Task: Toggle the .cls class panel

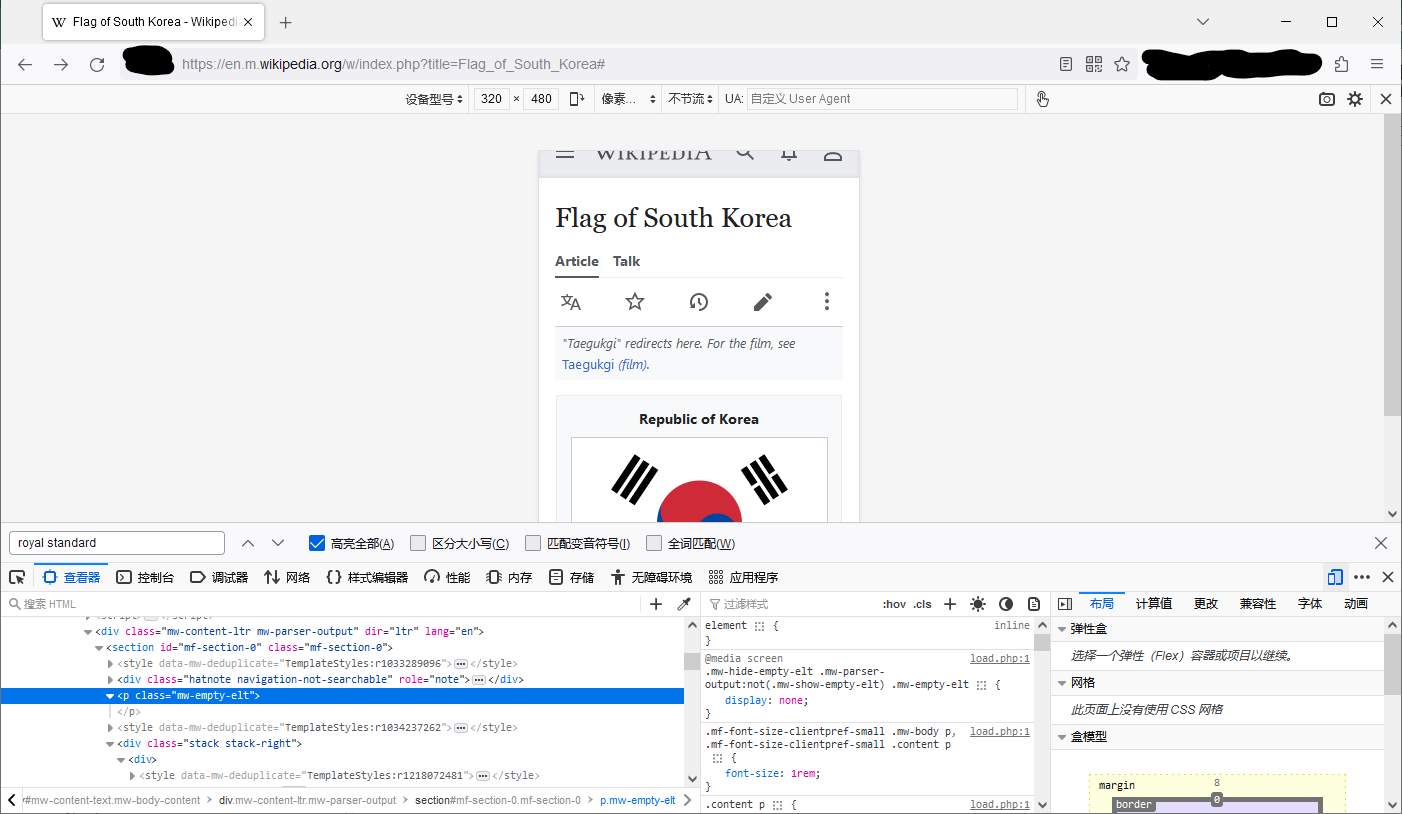Action: [922, 604]
